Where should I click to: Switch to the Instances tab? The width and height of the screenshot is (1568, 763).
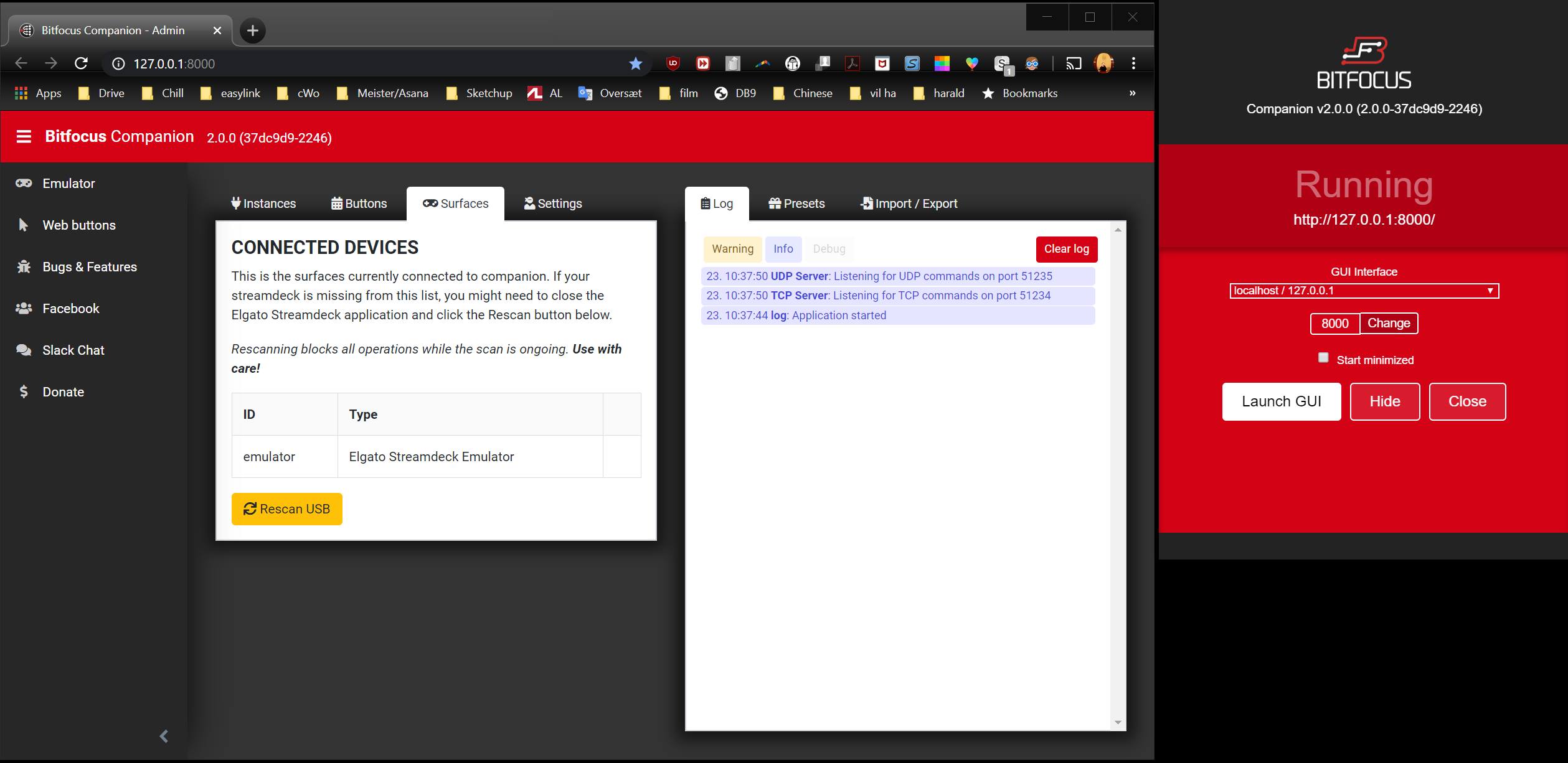263,204
